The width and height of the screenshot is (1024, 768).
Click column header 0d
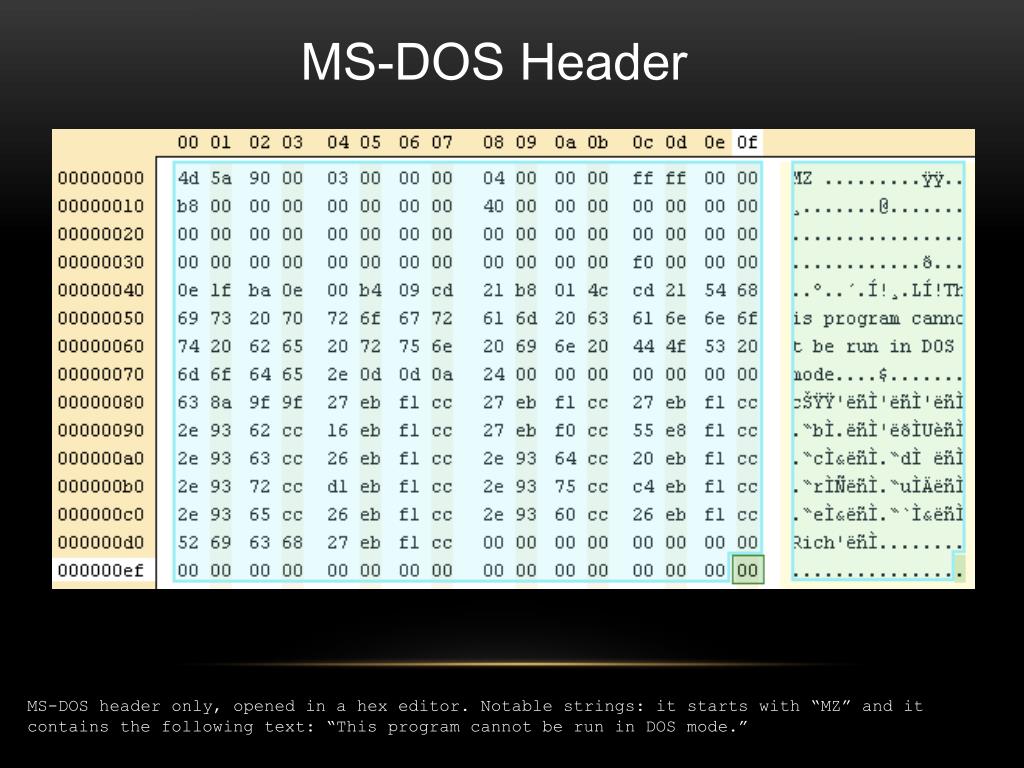676,142
